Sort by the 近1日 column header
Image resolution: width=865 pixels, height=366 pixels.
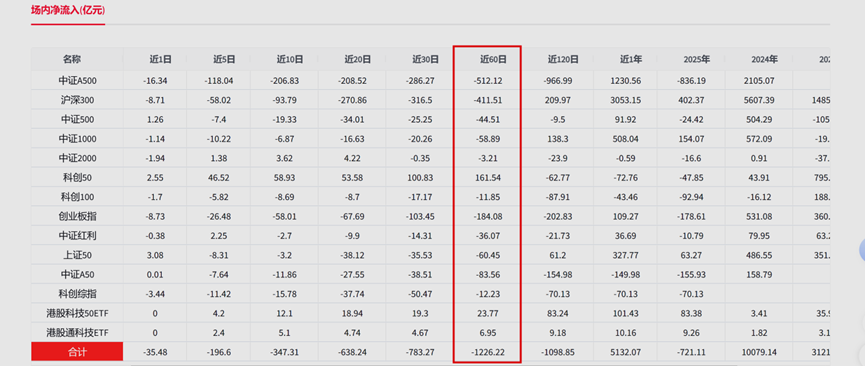pyautogui.click(x=161, y=59)
